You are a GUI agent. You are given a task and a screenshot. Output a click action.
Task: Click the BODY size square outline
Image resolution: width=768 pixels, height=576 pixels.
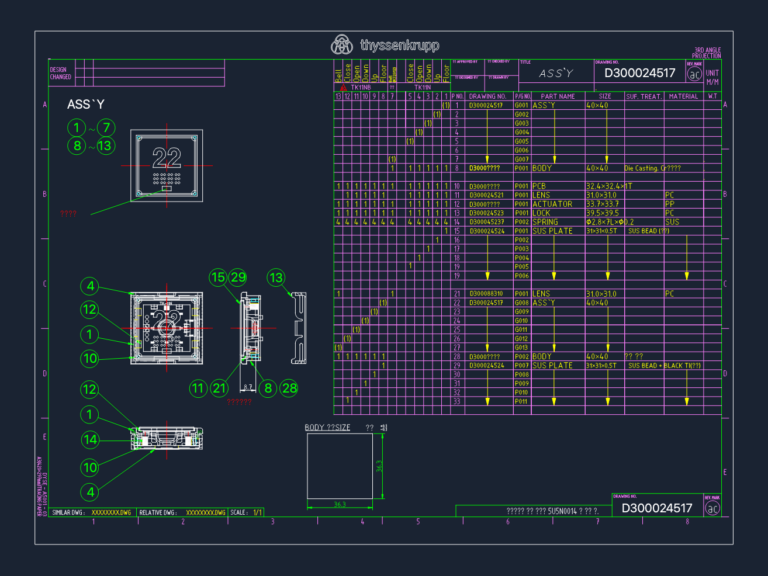(x=340, y=466)
